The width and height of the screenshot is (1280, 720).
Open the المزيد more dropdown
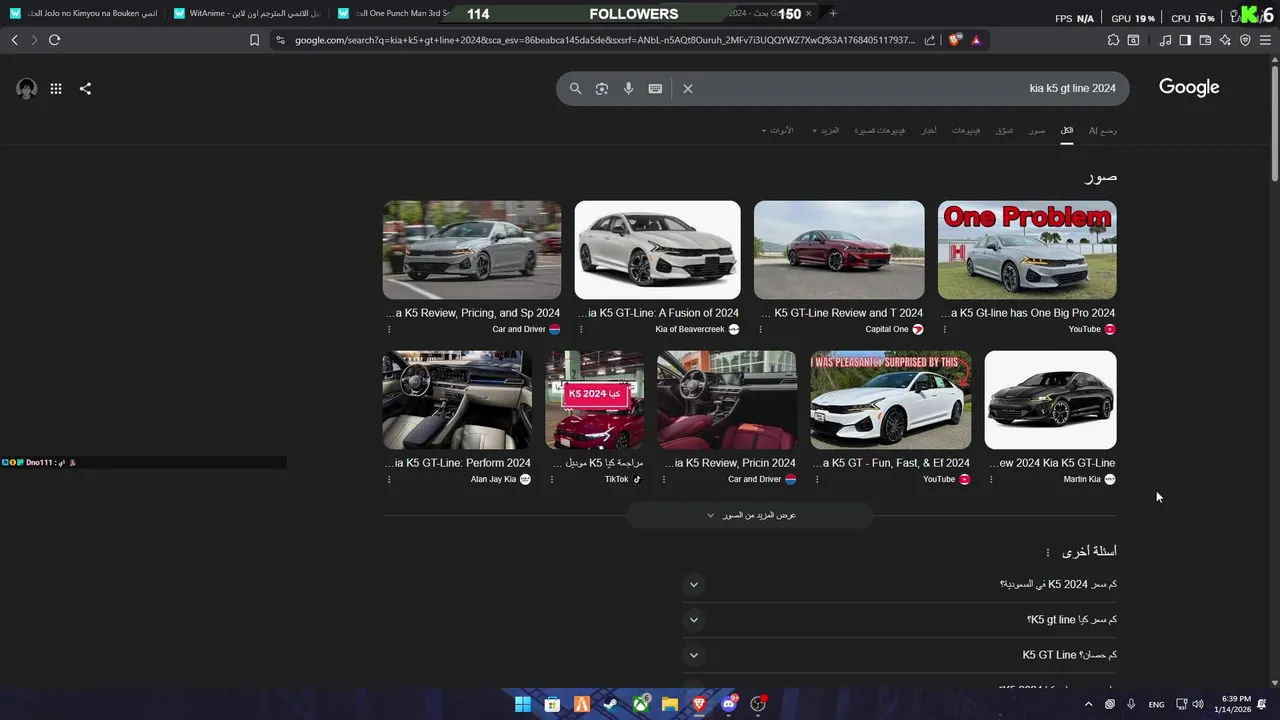[826, 131]
